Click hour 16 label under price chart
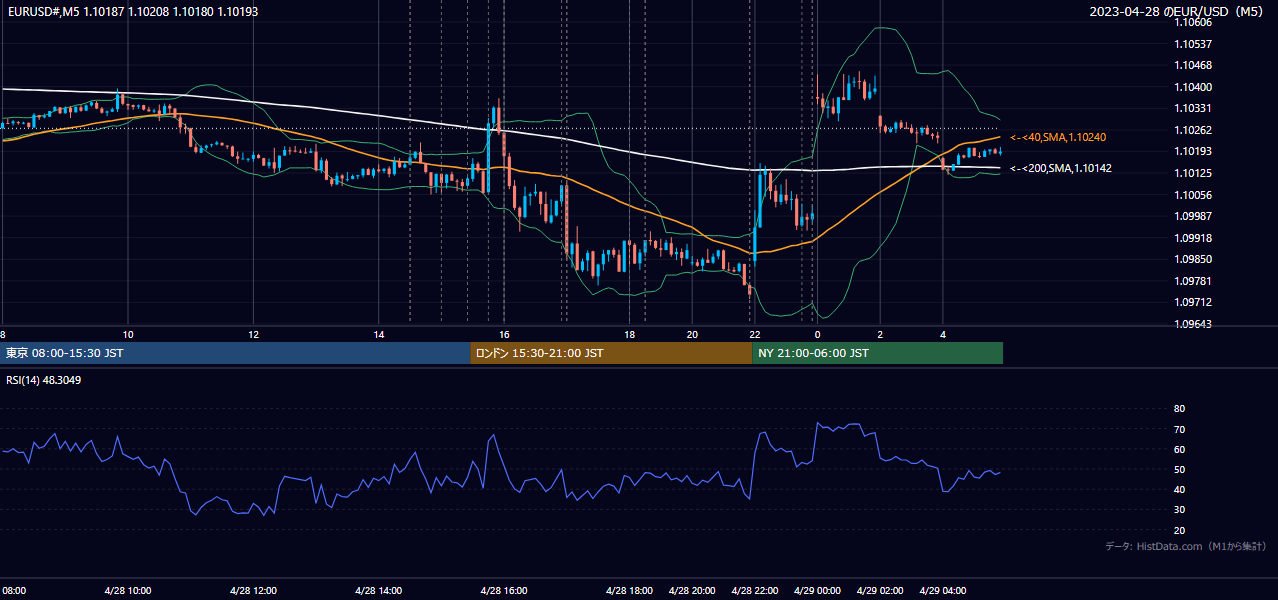Viewport: 1278px width, 600px height. point(504,334)
